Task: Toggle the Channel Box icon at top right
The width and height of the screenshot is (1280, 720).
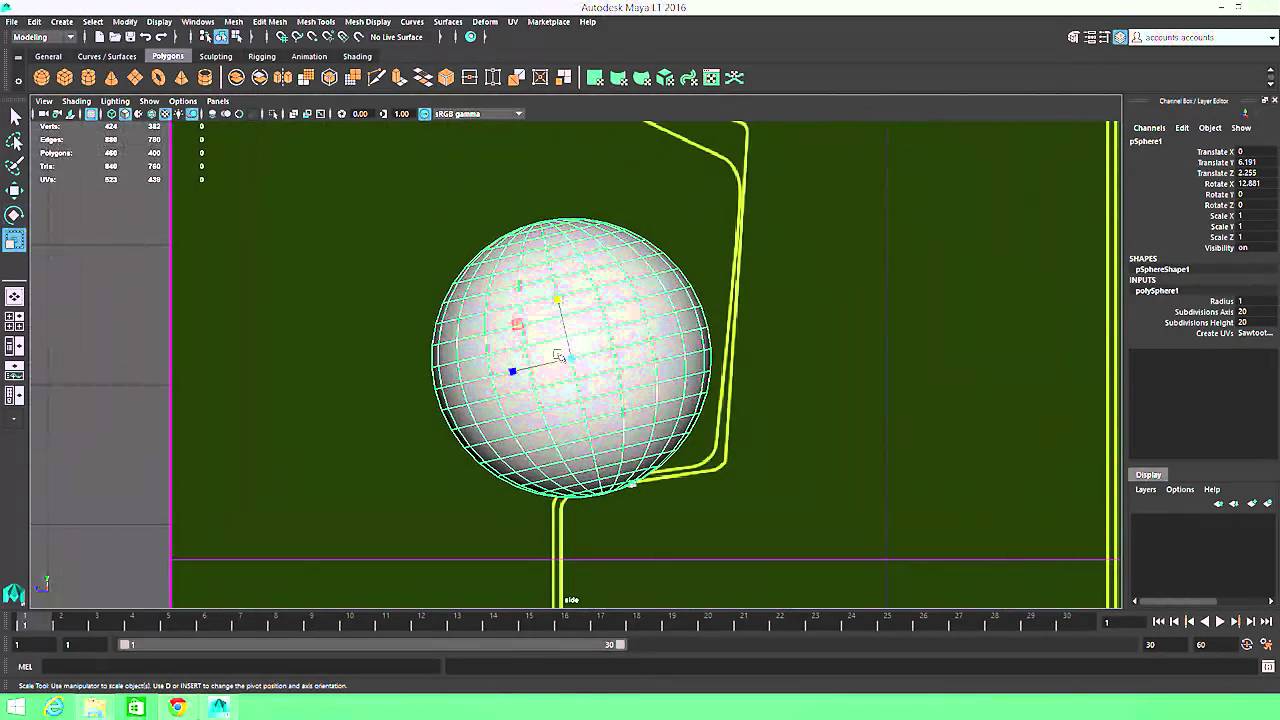Action: (x=1120, y=37)
